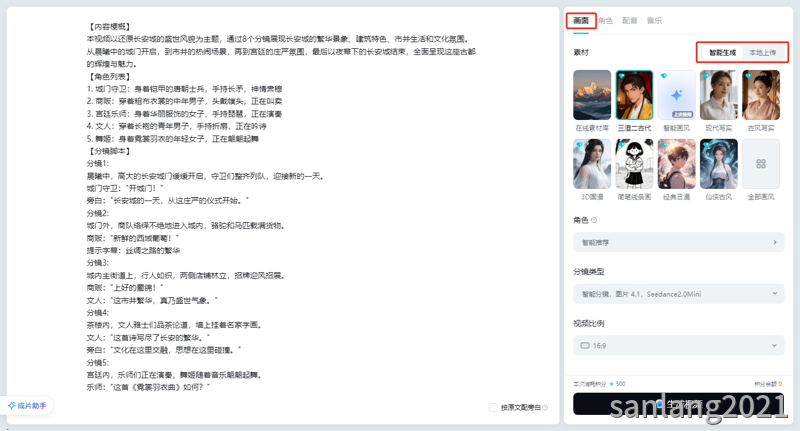Image resolution: width=800 pixels, height=431 pixels.
Task: Select the 经典日漫 style thumbnail
Action: coord(677,164)
